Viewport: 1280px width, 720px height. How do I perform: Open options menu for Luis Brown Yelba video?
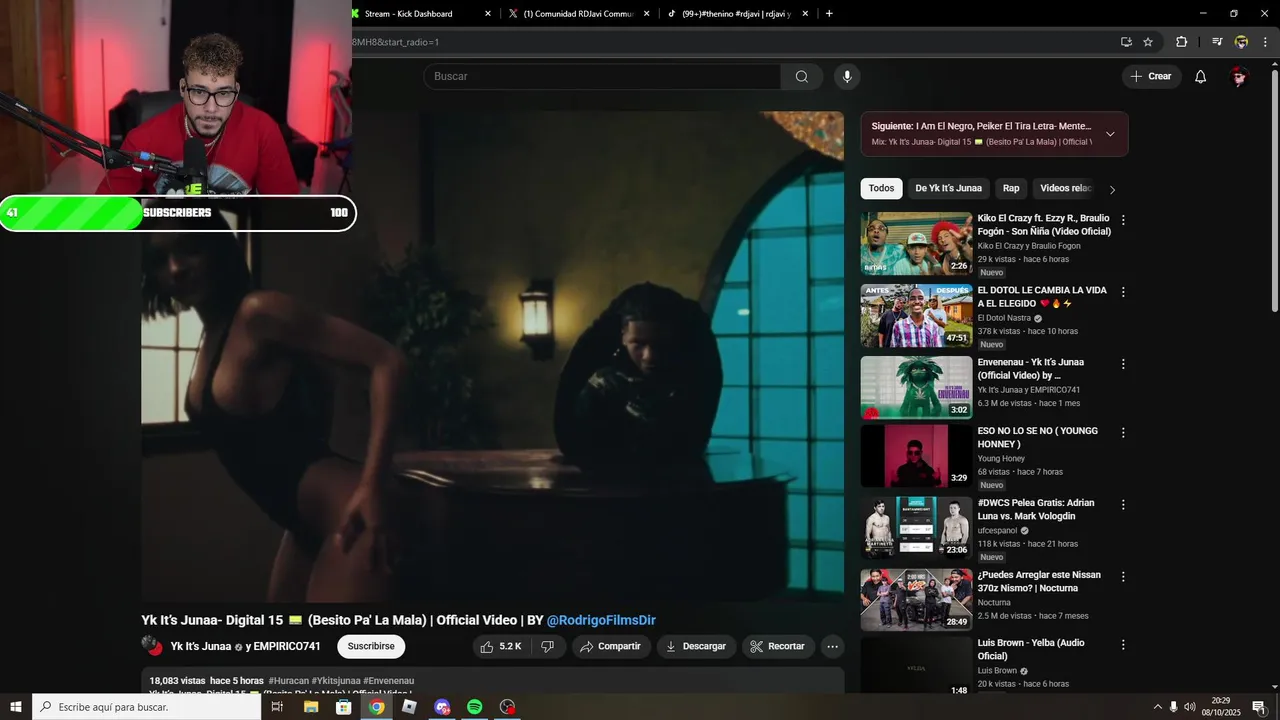[1123, 645]
